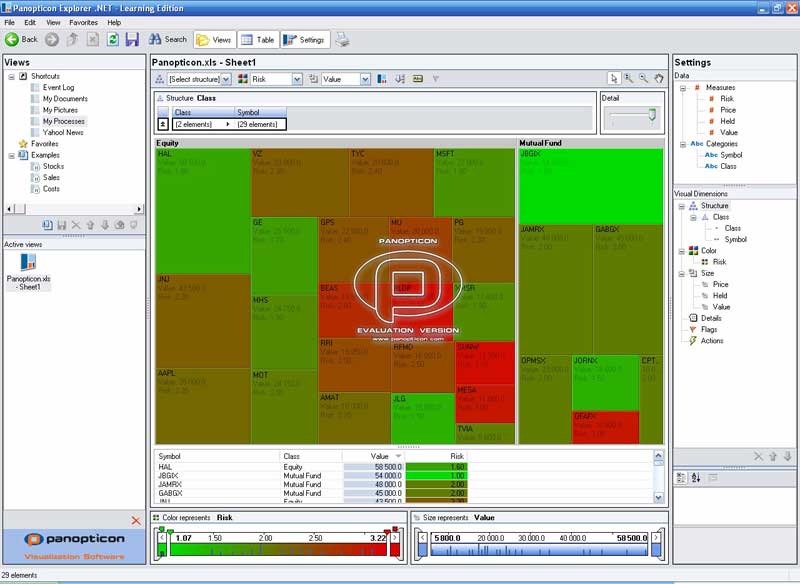The width and height of the screenshot is (800, 584).
Task: Click the grey Forward arrow icon
Action: pyautogui.click(x=52, y=39)
